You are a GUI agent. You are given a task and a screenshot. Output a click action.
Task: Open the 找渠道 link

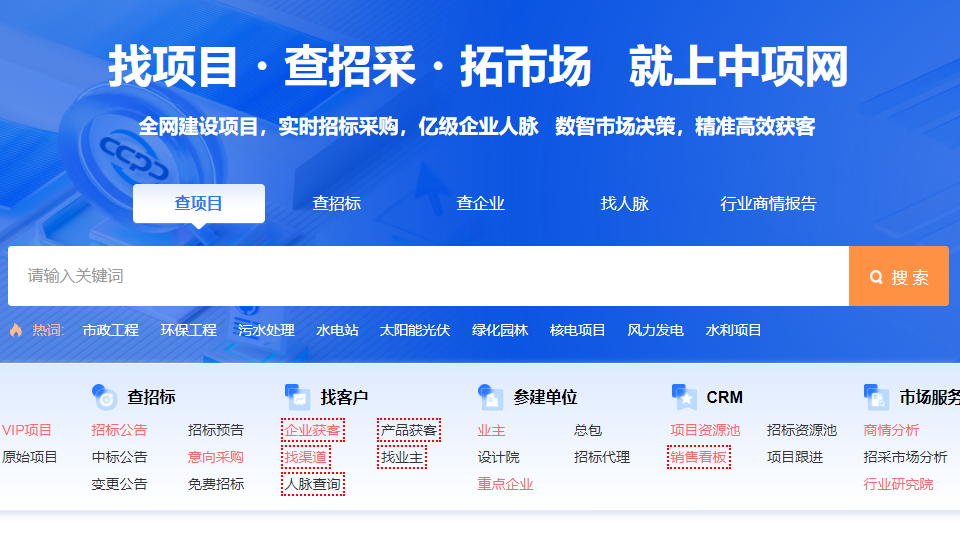pyautogui.click(x=306, y=457)
